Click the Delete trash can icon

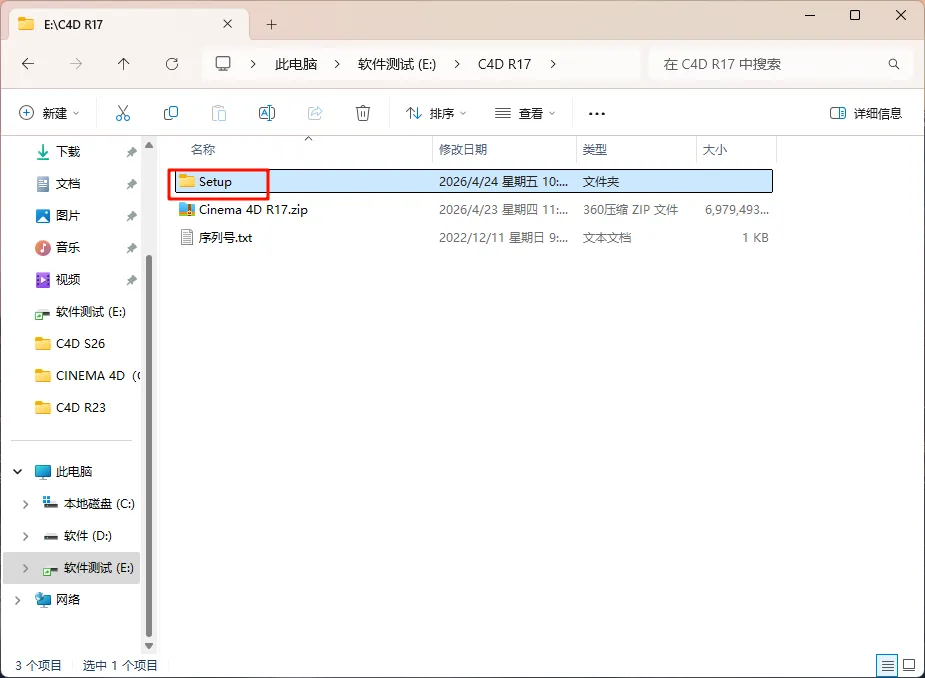[x=363, y=113]
